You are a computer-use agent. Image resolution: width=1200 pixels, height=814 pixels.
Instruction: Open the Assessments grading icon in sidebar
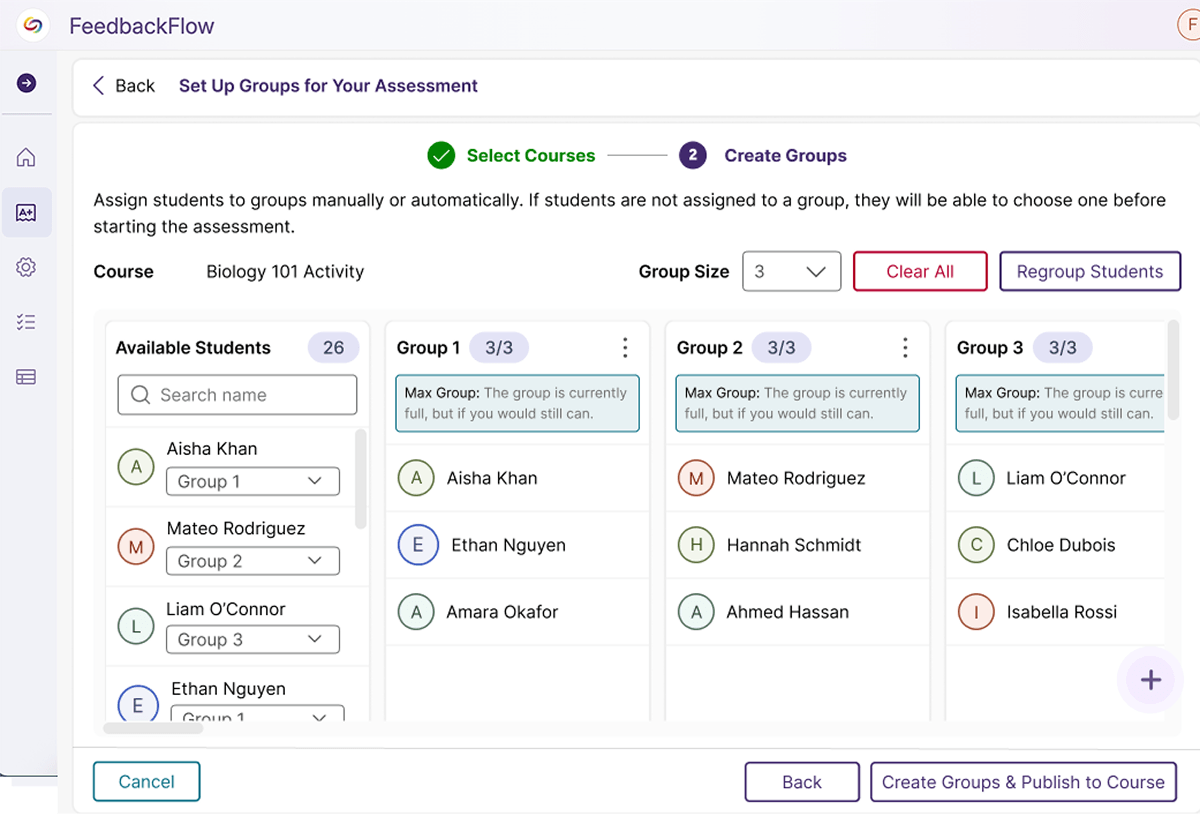(x=27, y=212)
